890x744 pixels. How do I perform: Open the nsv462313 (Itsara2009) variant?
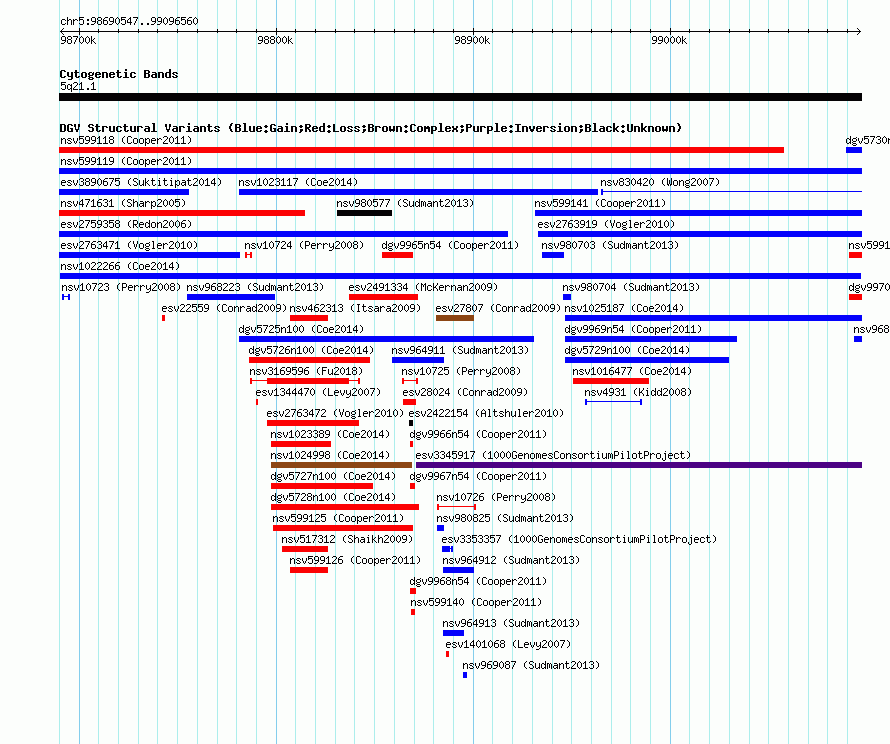tap(355, 308)
